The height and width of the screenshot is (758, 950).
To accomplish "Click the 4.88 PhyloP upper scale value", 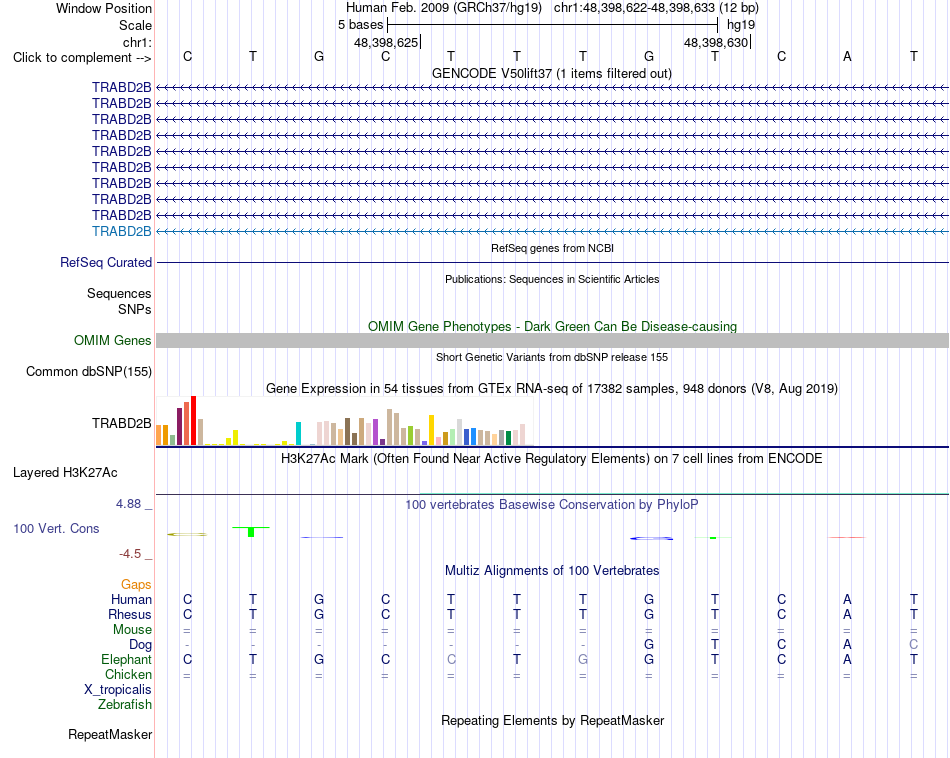I will tap(128, 504).
